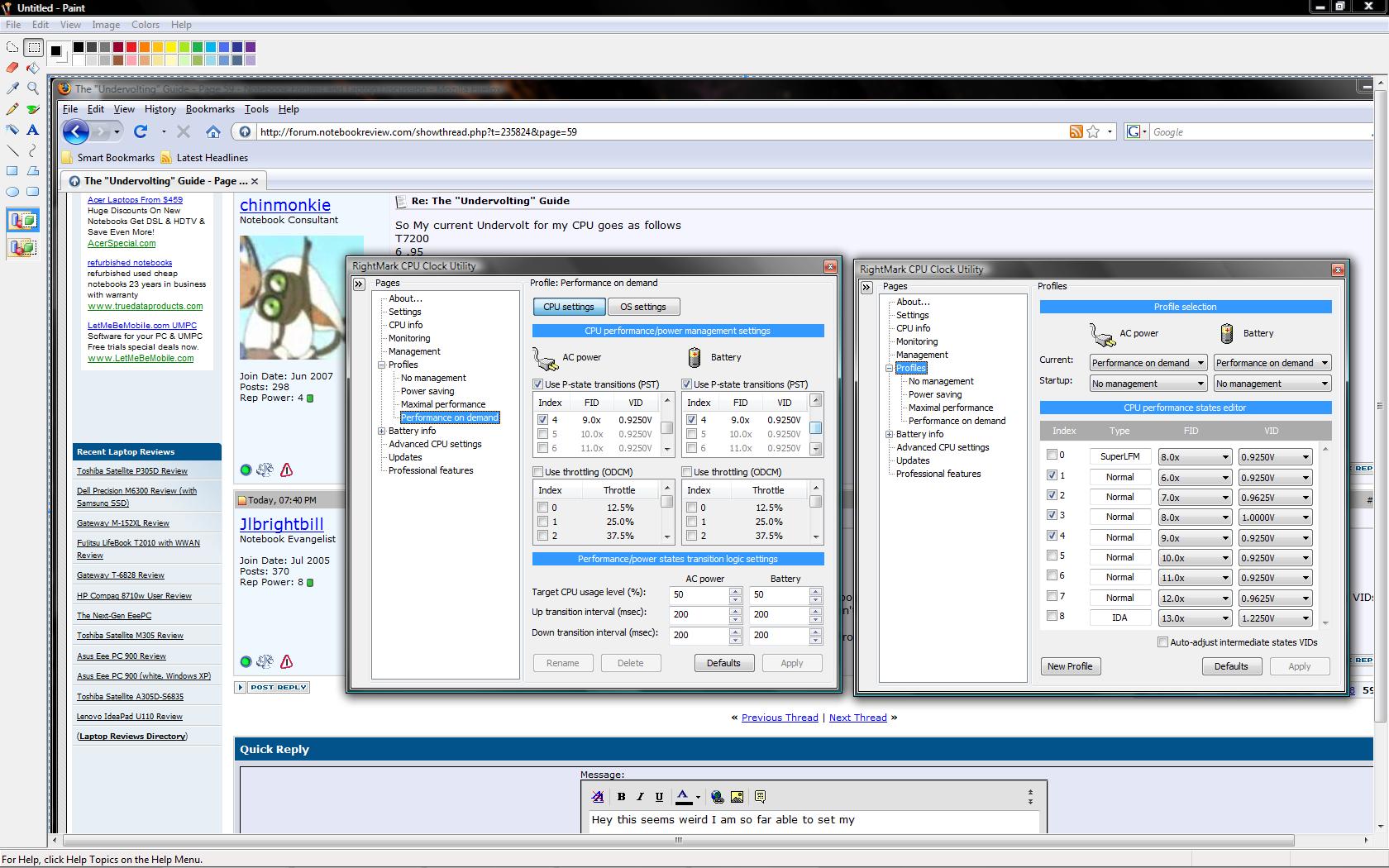1389x868 pixels.
Task: Open Current AC power profile dropdown
Action: 1148,363
